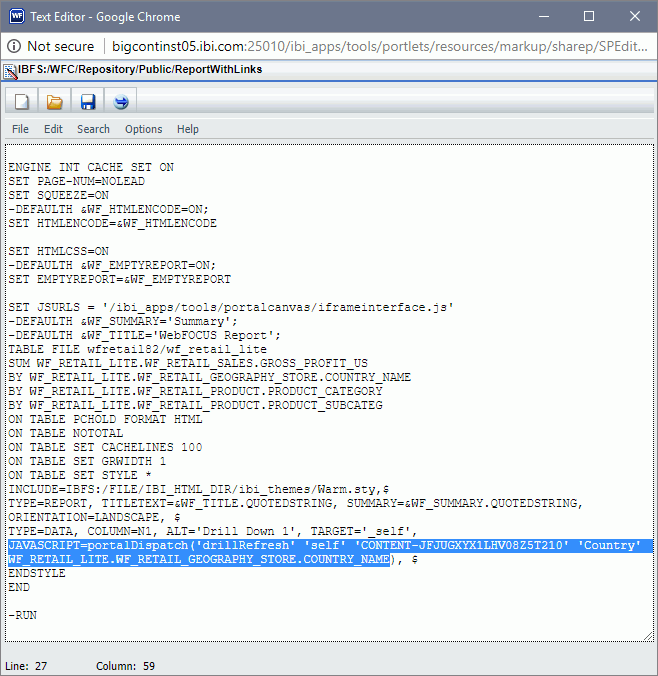The image size is (658, 676).
Task: Click the Save floppy disk icon
Action: click(x=88, y=102)
